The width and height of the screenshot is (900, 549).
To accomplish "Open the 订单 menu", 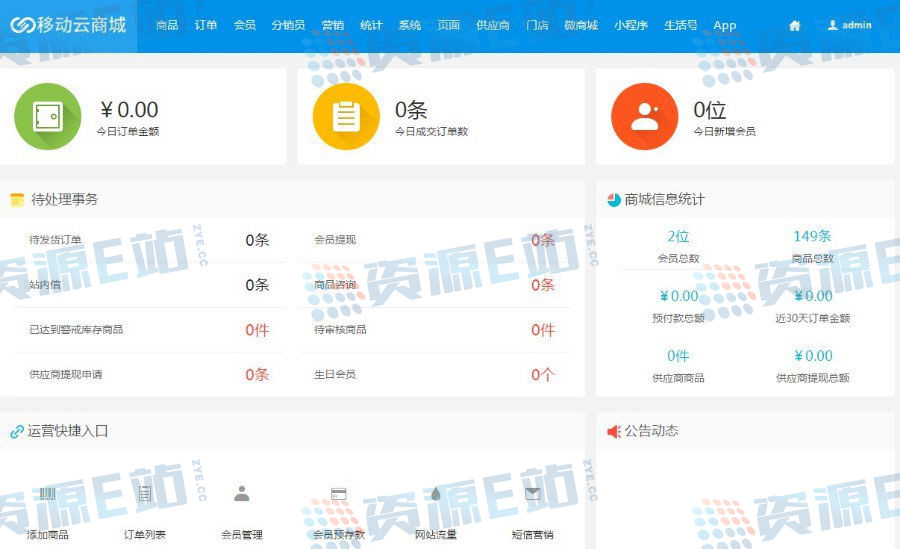I will click(x=206, y=26).
